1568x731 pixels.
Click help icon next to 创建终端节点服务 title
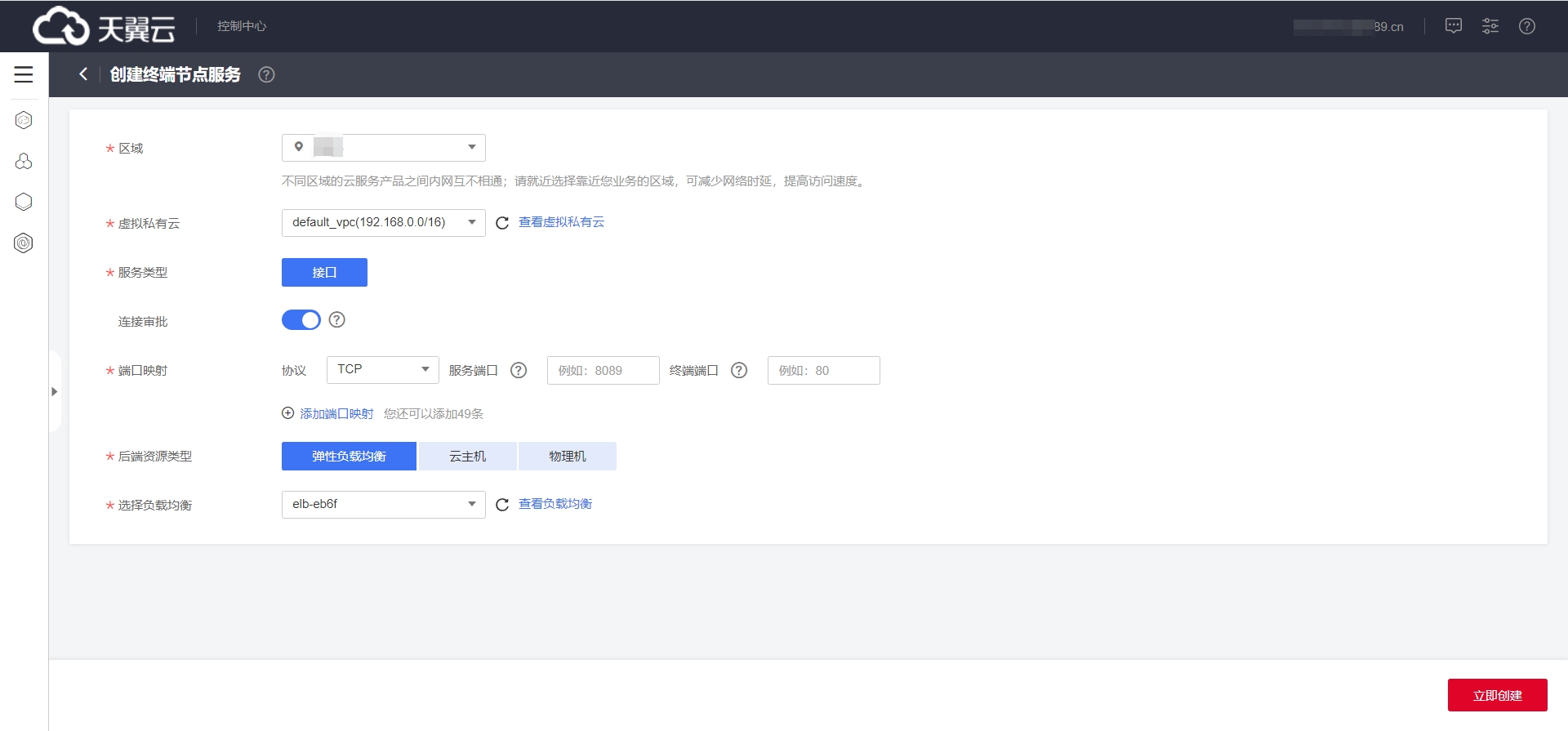[x=266, y=75]
